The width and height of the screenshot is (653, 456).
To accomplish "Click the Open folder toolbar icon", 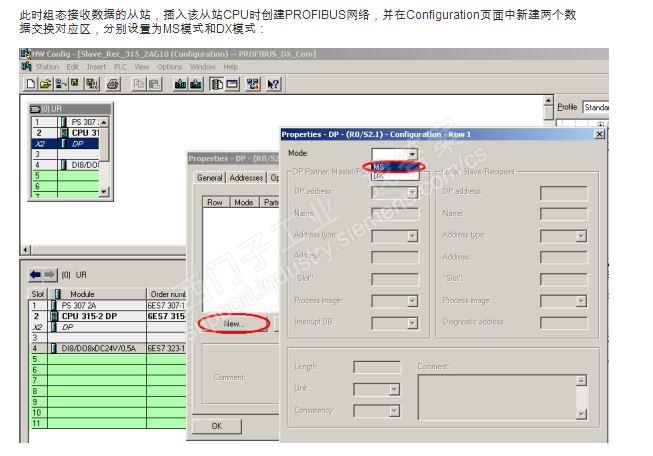I will tap(45, 84).
